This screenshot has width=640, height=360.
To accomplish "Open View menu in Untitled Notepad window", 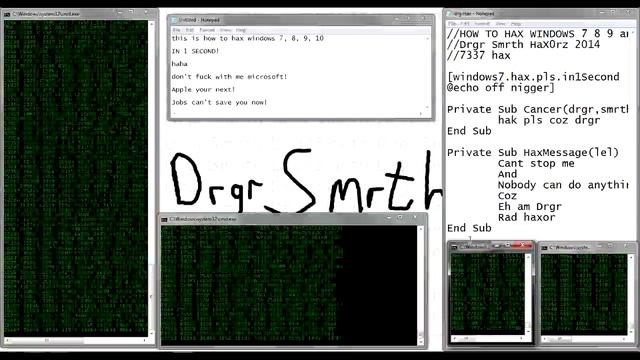I will (225, 30).
